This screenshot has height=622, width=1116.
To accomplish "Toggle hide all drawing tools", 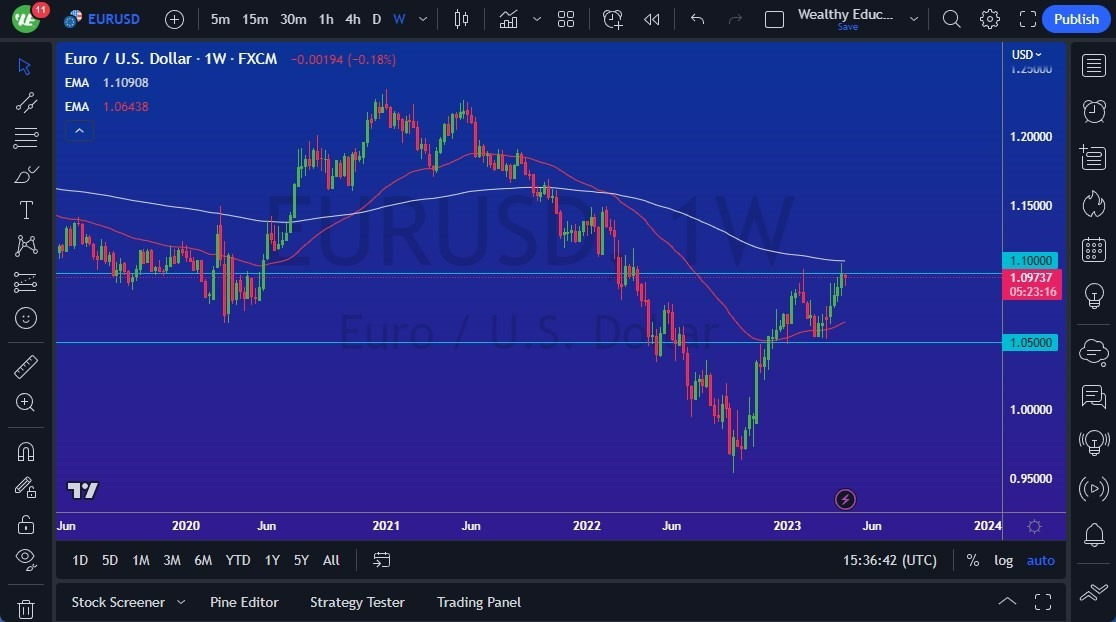I will [25, 559].
